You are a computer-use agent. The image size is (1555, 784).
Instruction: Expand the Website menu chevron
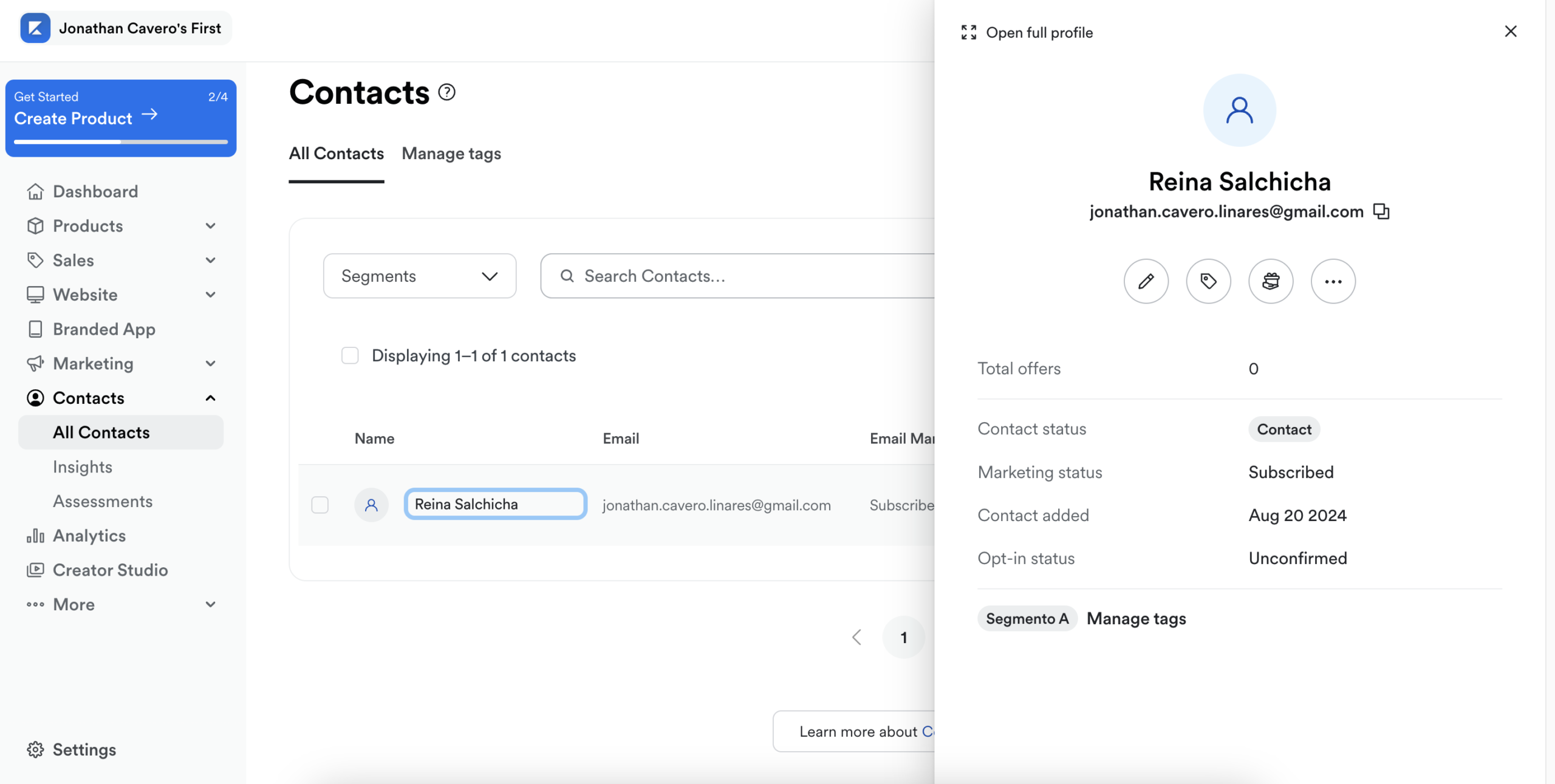211,295
